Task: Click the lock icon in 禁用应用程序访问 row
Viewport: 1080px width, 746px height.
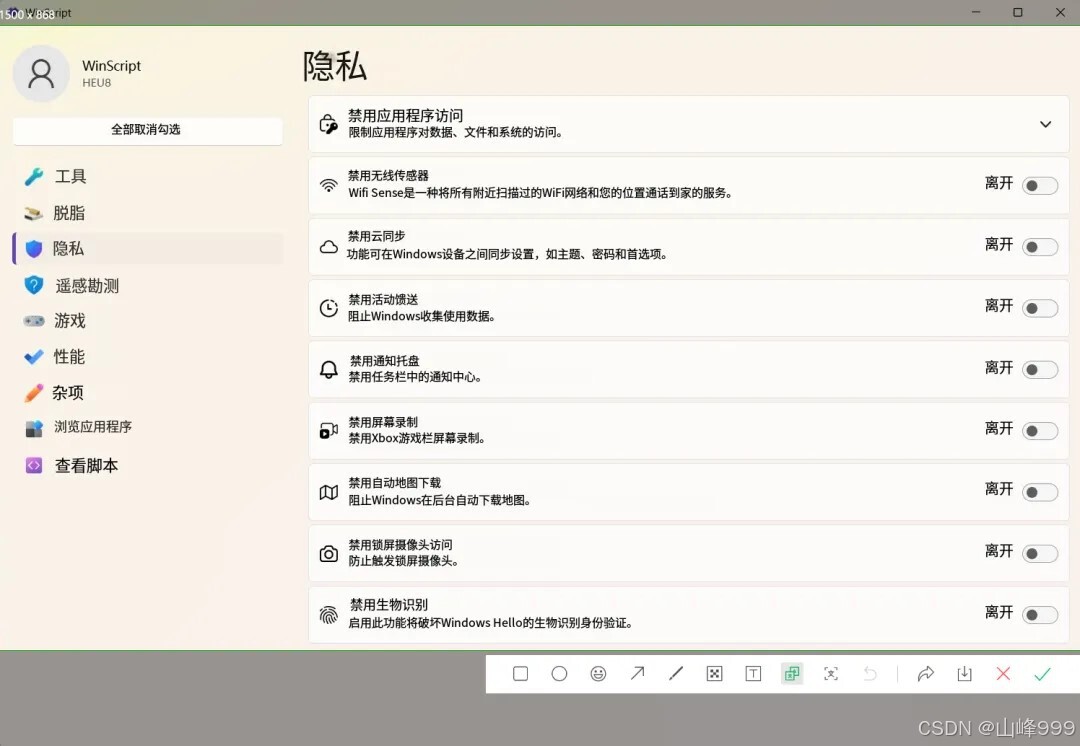Action: click(x=329, y=124)
